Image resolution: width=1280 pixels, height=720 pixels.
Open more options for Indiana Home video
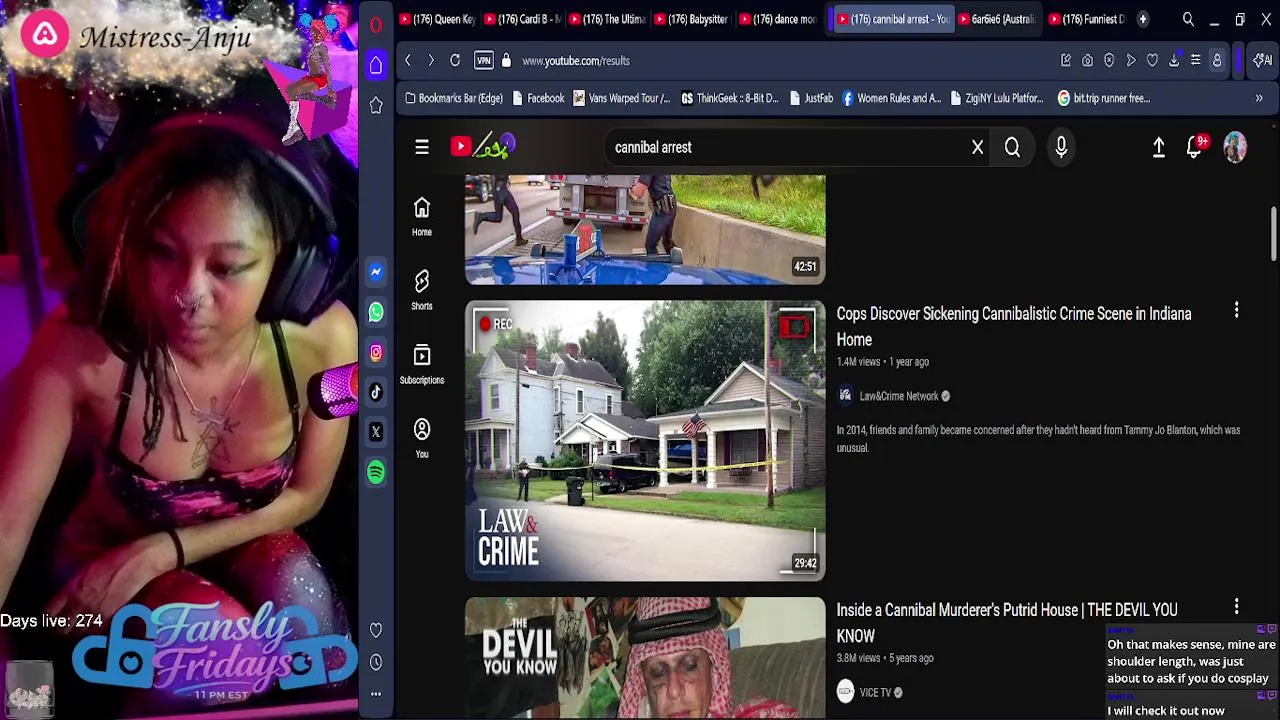point(1236,311)
